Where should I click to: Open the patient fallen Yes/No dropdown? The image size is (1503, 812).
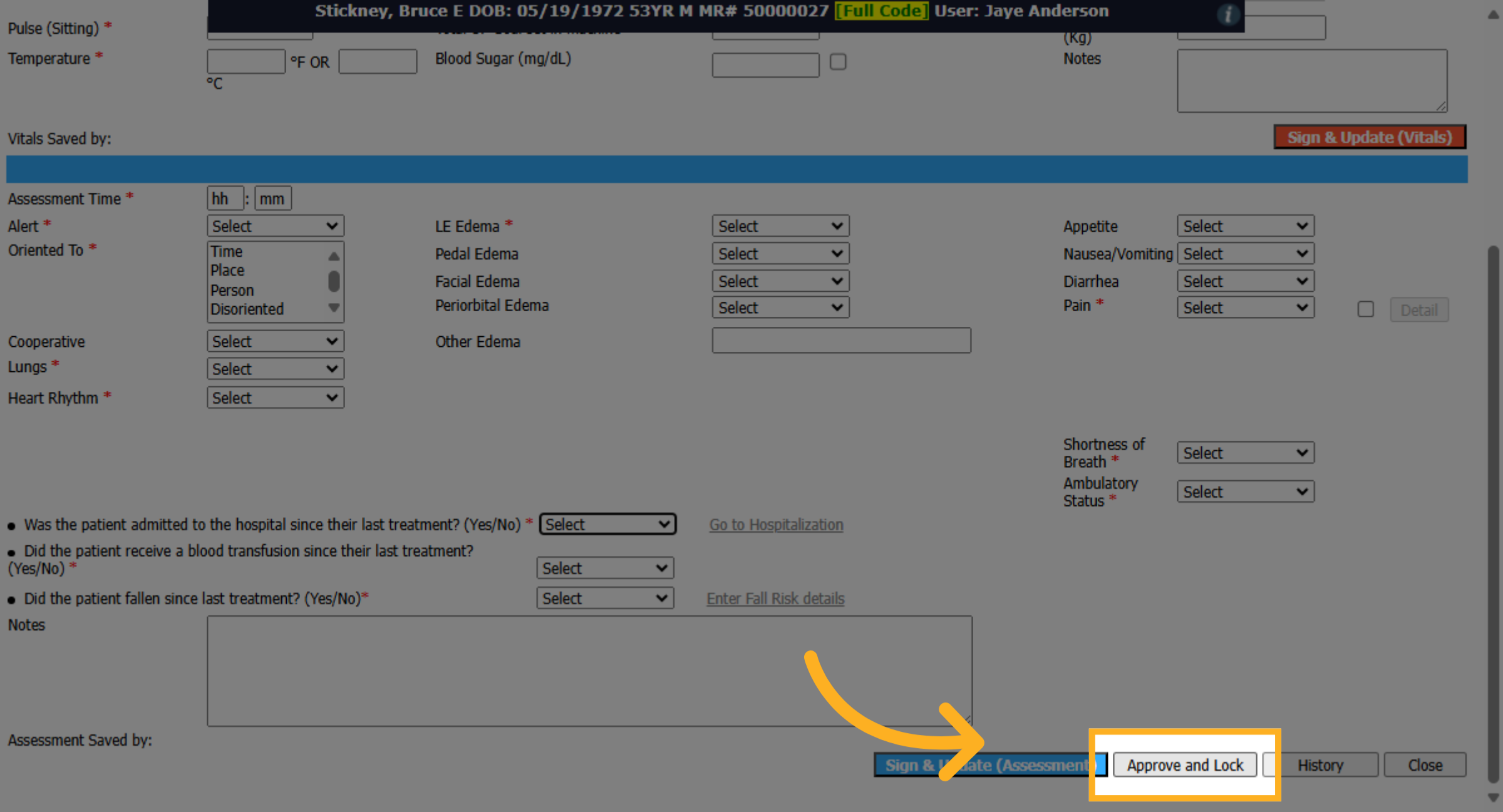pos(605,598)
